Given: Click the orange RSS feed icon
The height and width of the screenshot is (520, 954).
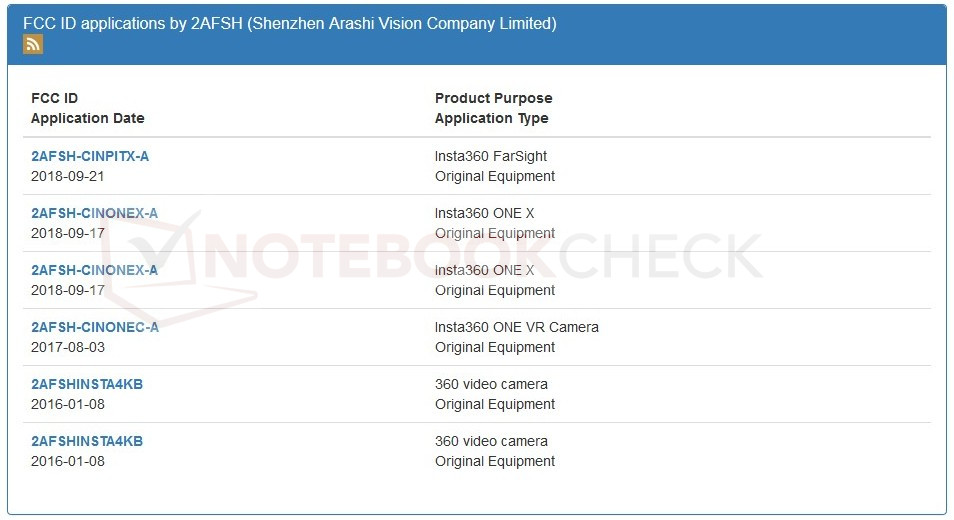Looking at the screenshot, I should click(x=33, y=44).
